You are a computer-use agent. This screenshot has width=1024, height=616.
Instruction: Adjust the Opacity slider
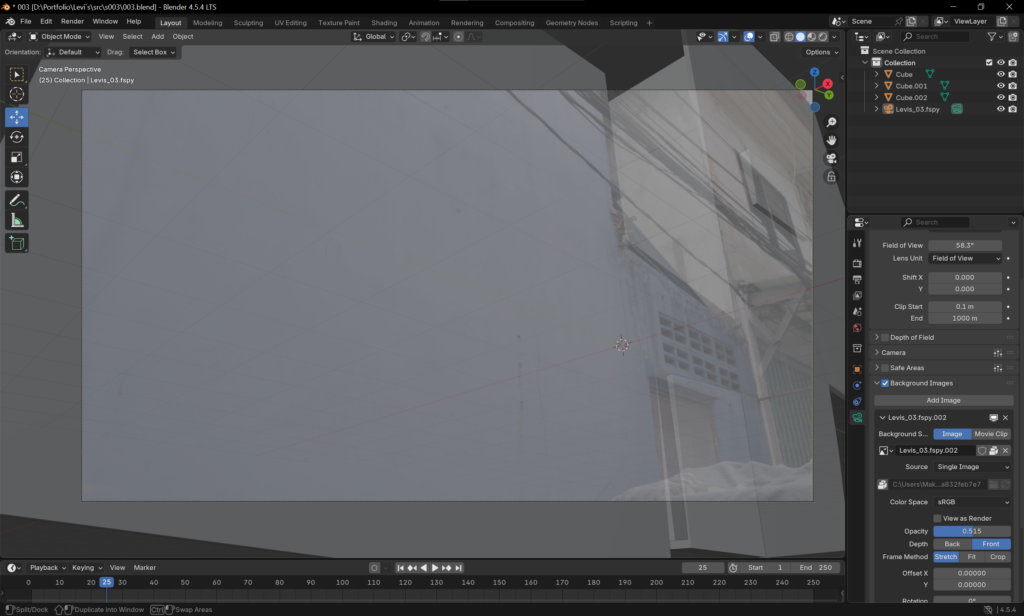click(971, 531)
